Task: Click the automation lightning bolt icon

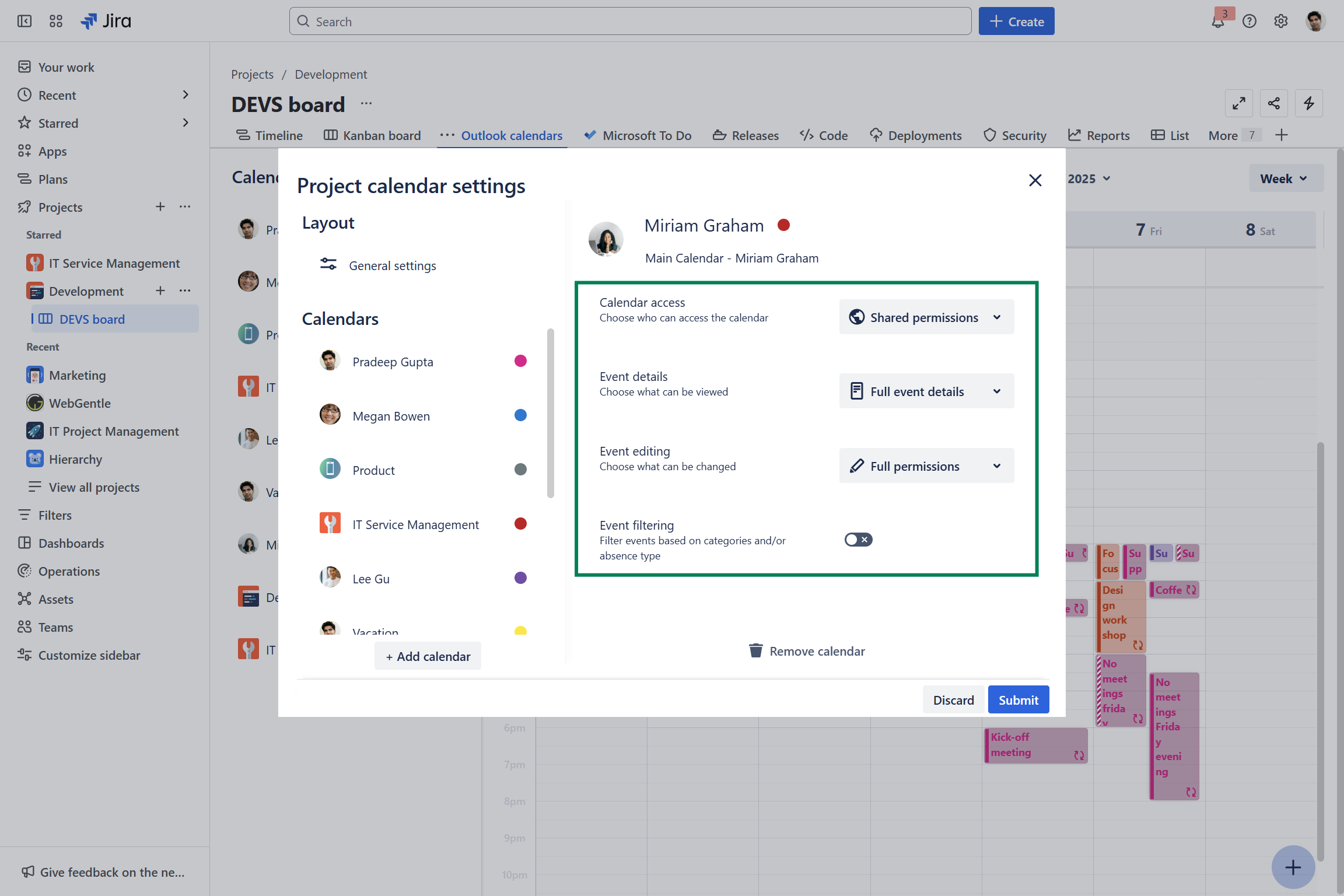Action: click(1308, 104)
